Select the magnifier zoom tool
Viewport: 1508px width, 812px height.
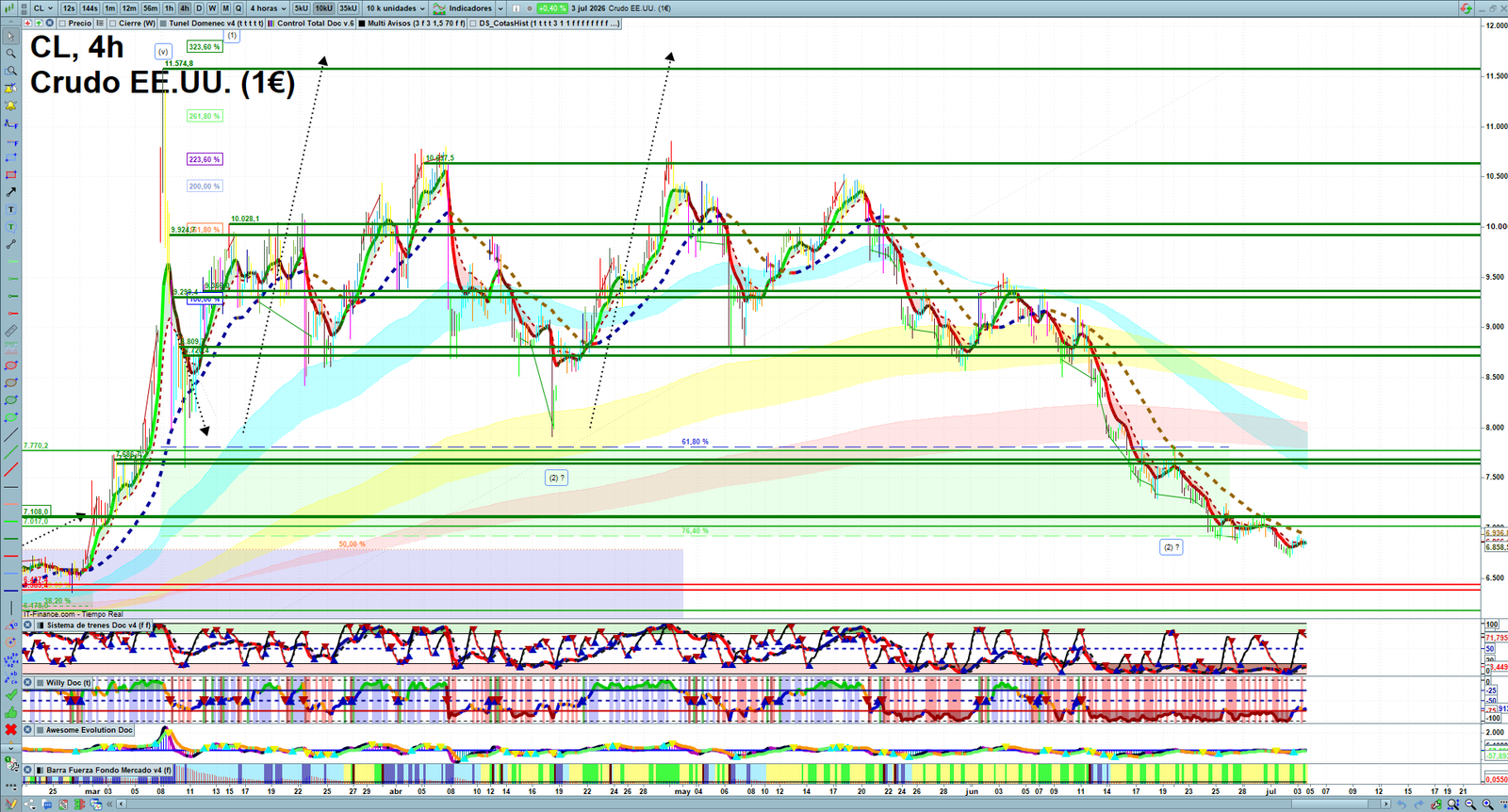(10, 54)
